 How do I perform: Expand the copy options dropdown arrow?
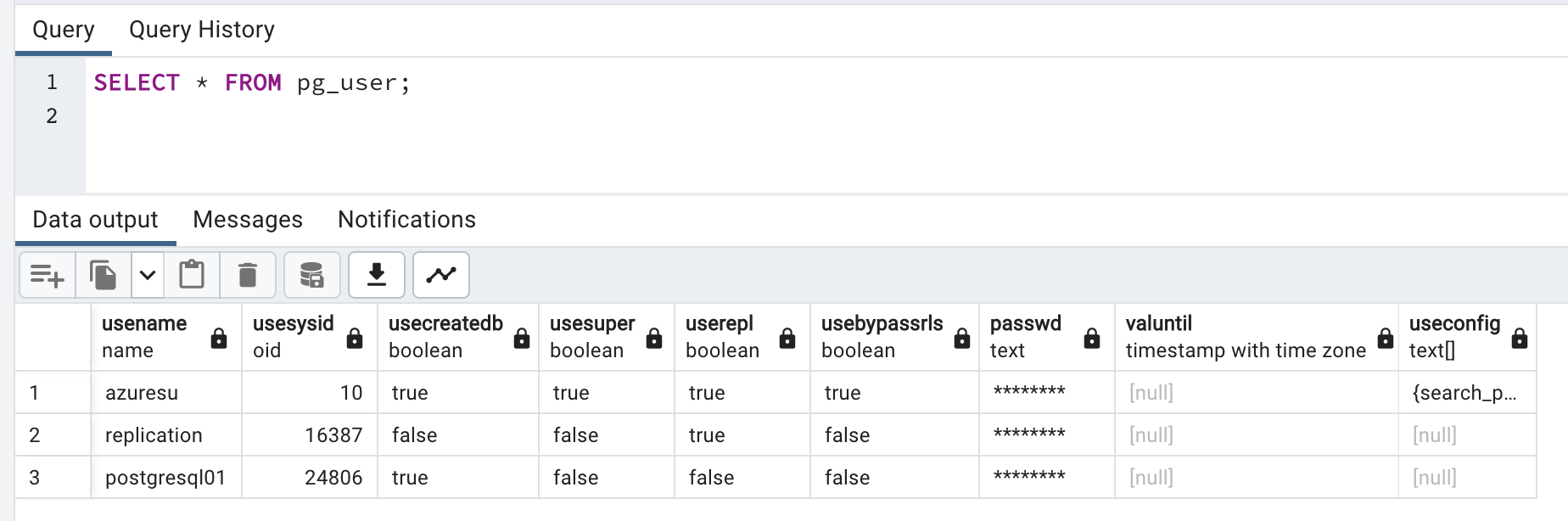coord(148,275)
